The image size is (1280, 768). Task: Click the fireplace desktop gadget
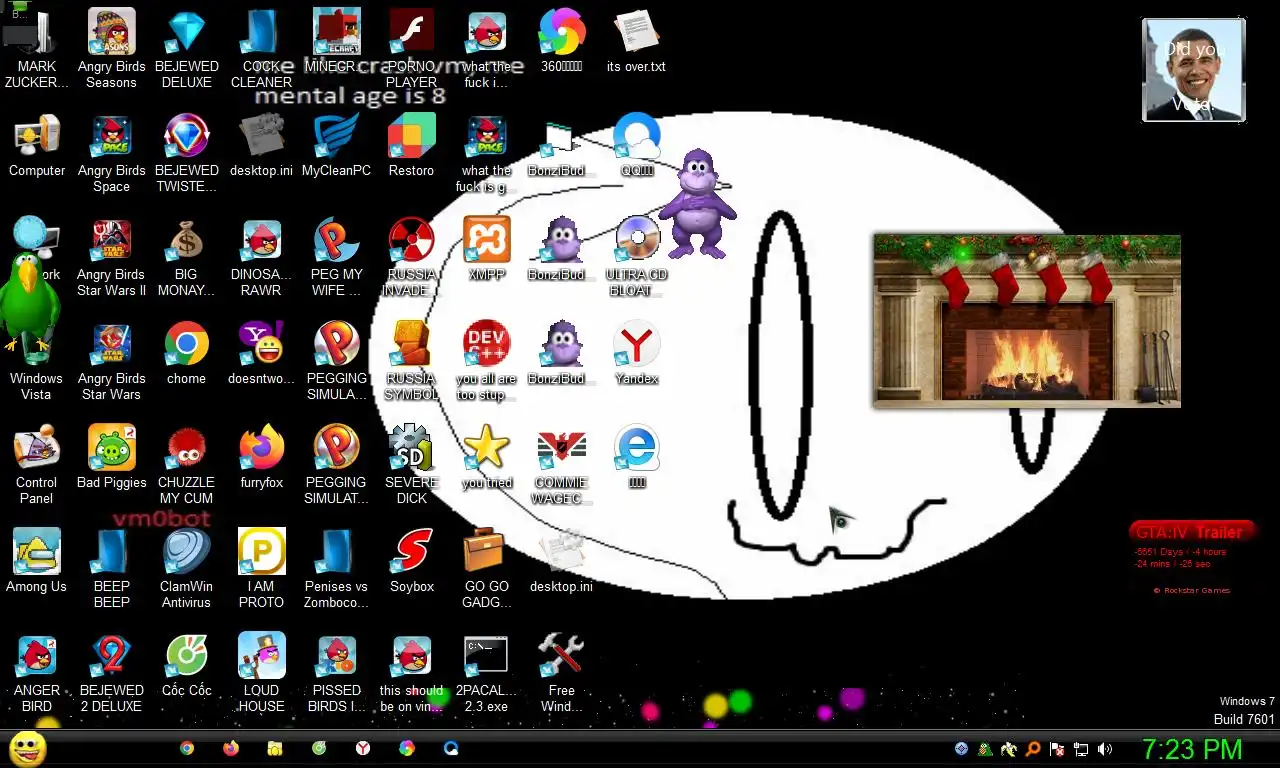pos(1027,321)
